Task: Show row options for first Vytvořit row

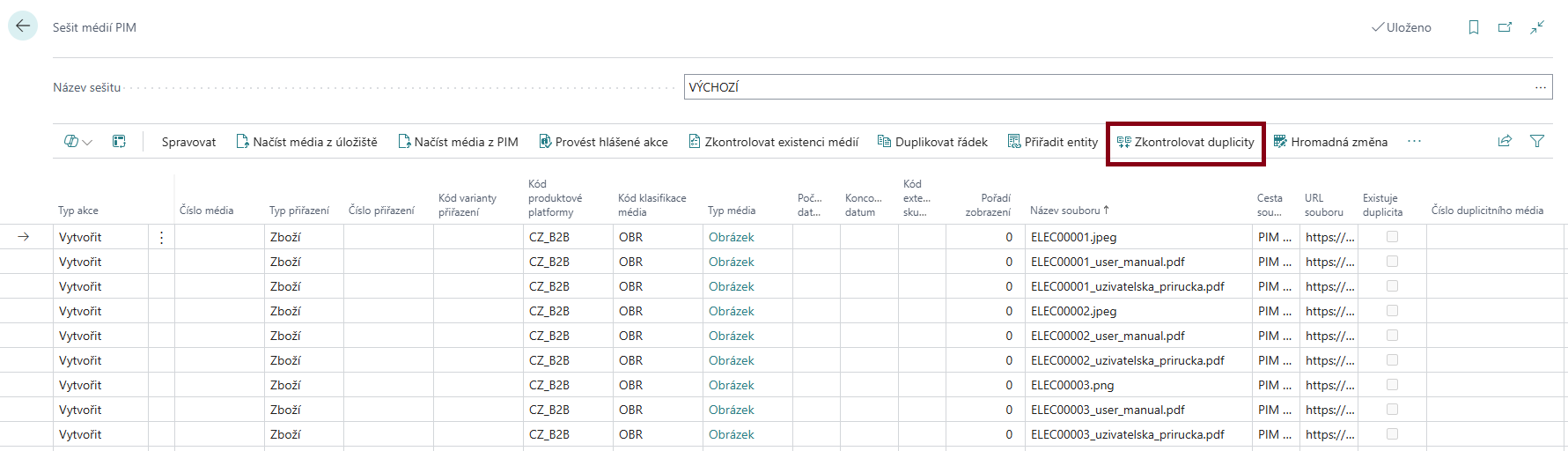Action: (161, 237)
